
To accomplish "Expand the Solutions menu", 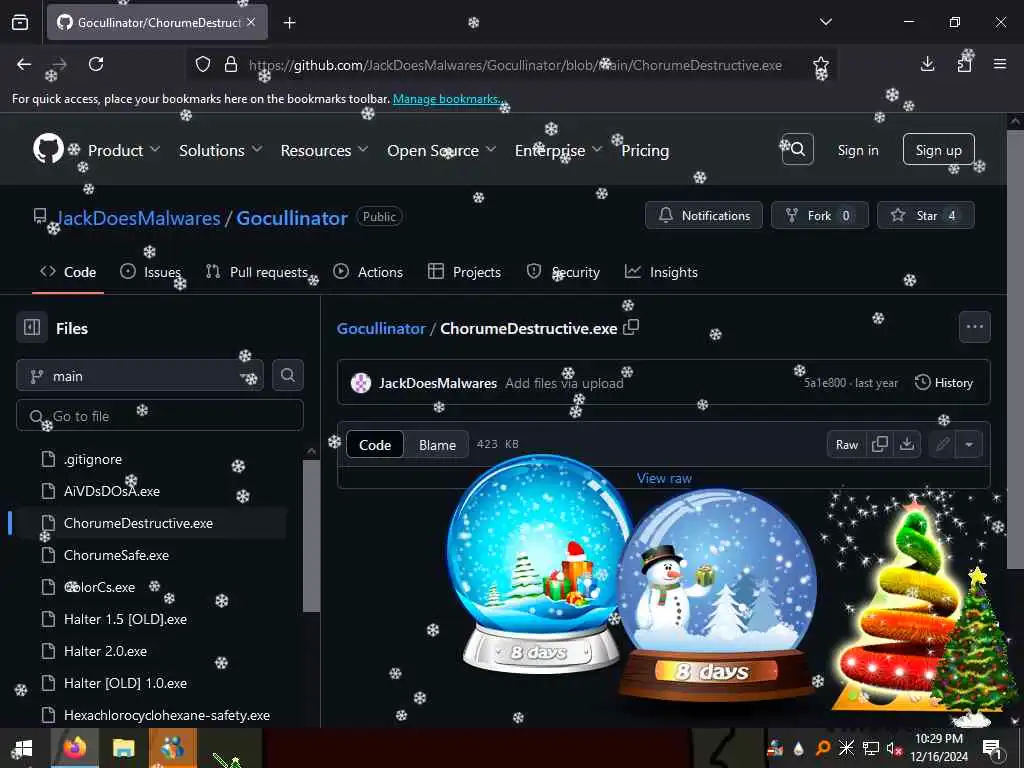I will click(x=221, y=150).
